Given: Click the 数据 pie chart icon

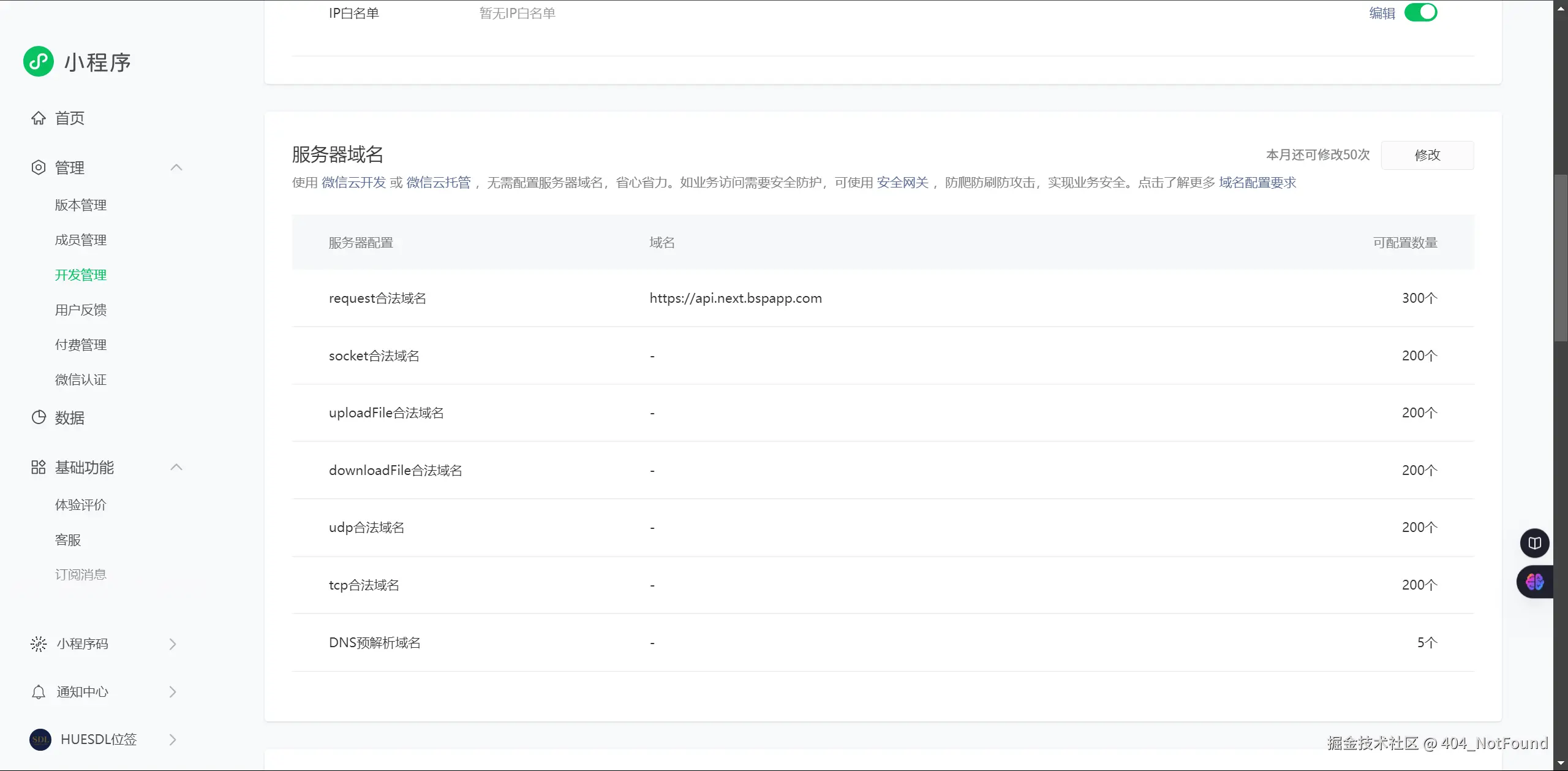Looking at the screenshot, I should coord(39,417).
